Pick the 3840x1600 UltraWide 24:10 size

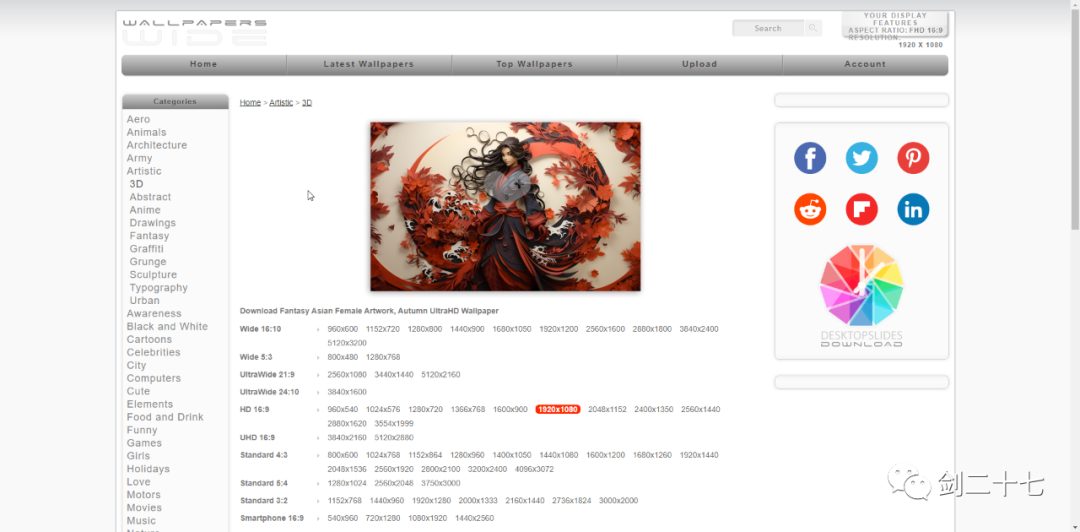tap(347, 392)
